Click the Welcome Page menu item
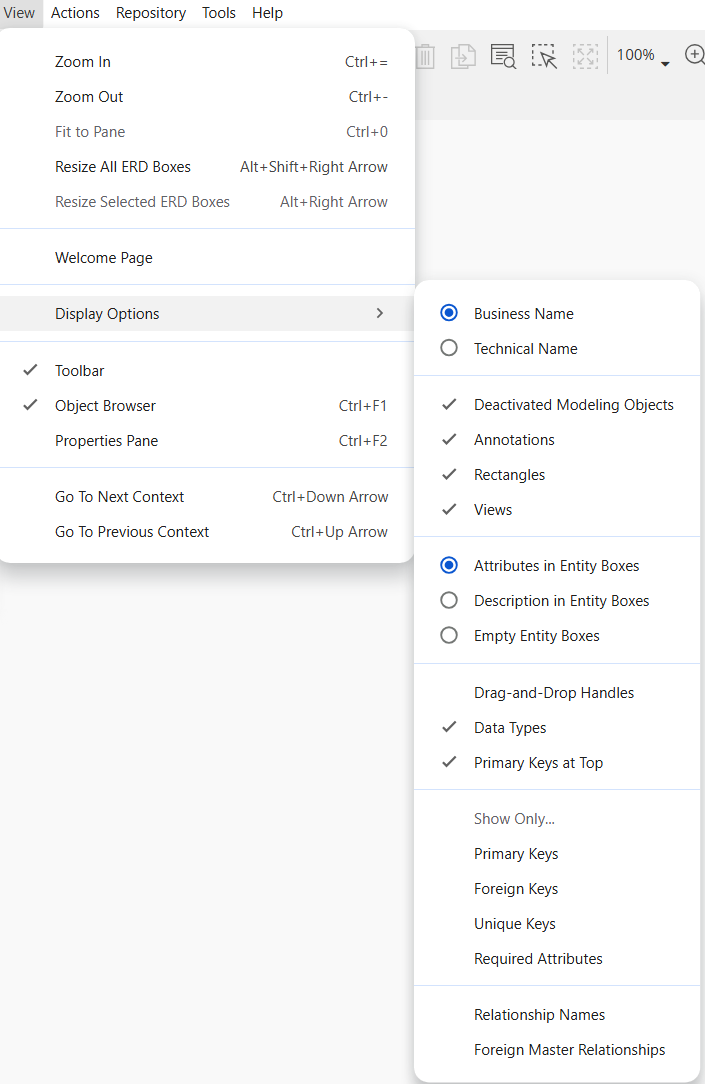 [103, 257]
